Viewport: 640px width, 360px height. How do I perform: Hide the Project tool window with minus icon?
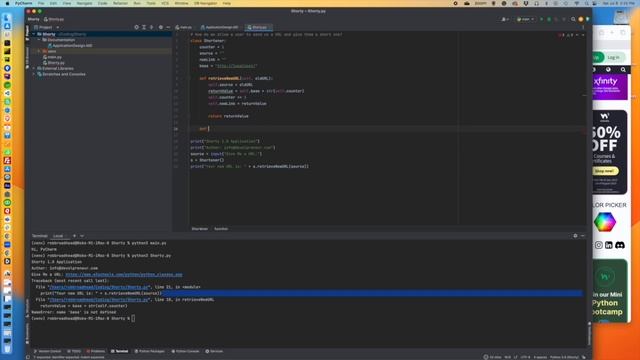pyautogui.click(x=168, y=27)
